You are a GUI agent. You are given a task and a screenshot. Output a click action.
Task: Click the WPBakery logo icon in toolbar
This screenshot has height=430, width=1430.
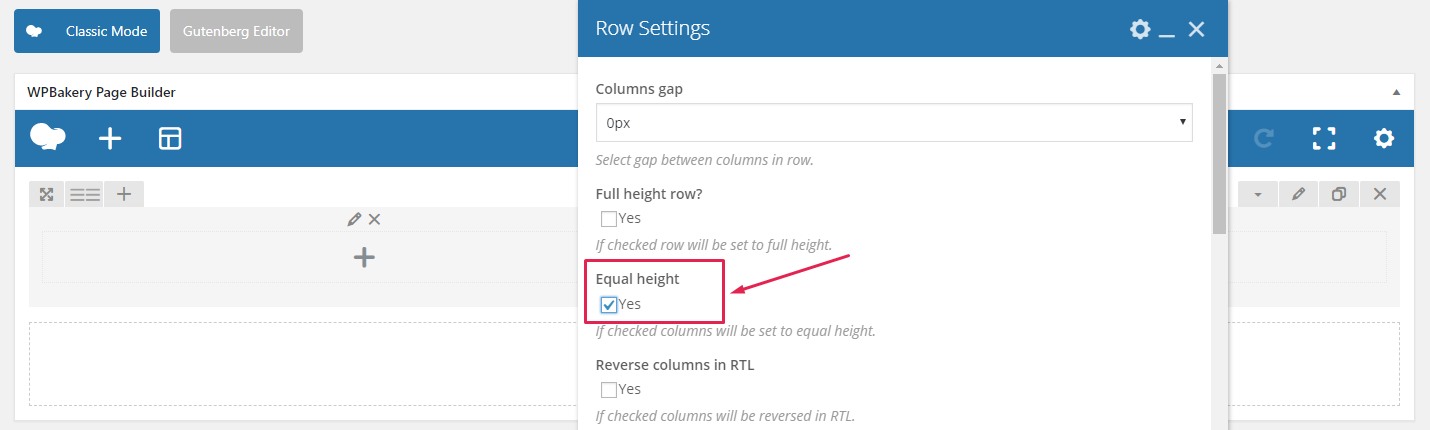tap(48, 138)
